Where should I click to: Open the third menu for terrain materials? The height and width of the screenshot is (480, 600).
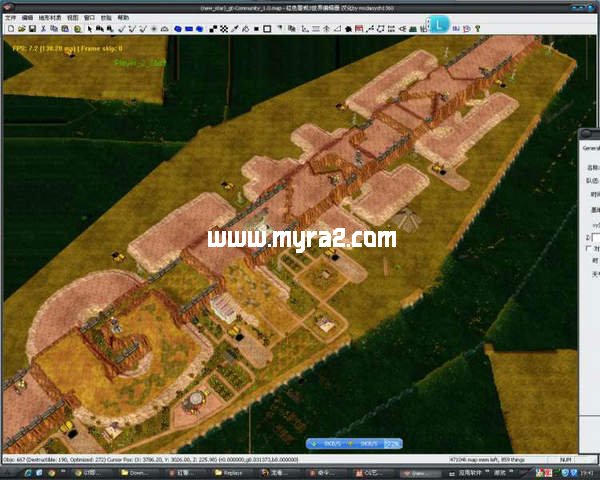[50, 18]
